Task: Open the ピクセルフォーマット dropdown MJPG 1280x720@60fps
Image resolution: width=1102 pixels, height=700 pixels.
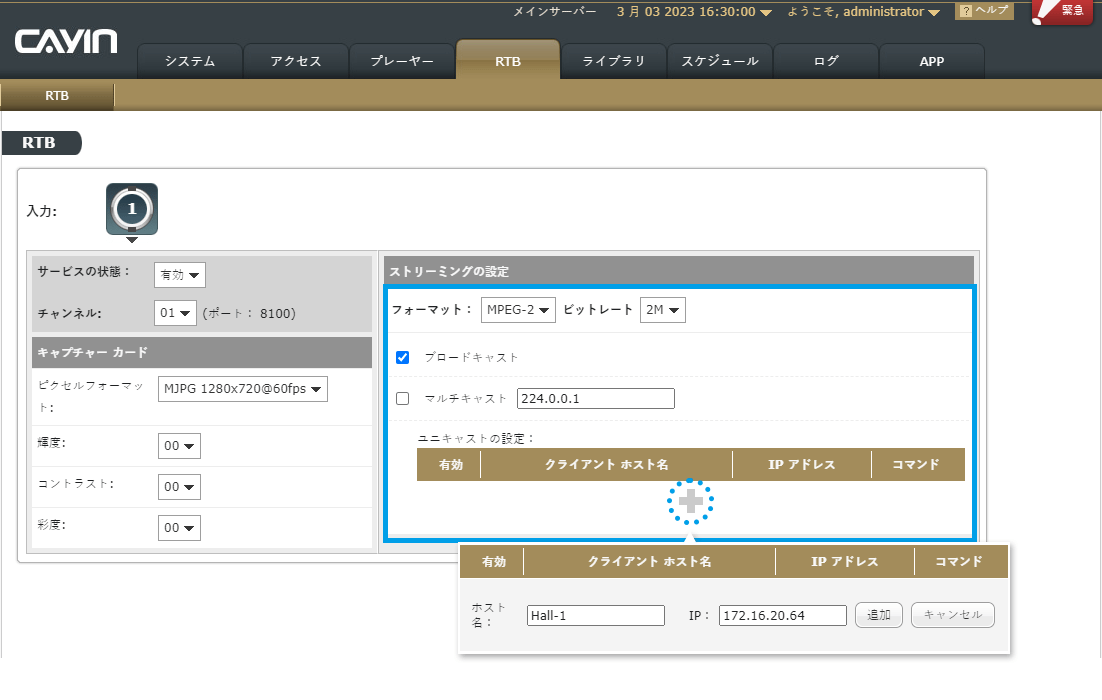Action: [242, 389]
